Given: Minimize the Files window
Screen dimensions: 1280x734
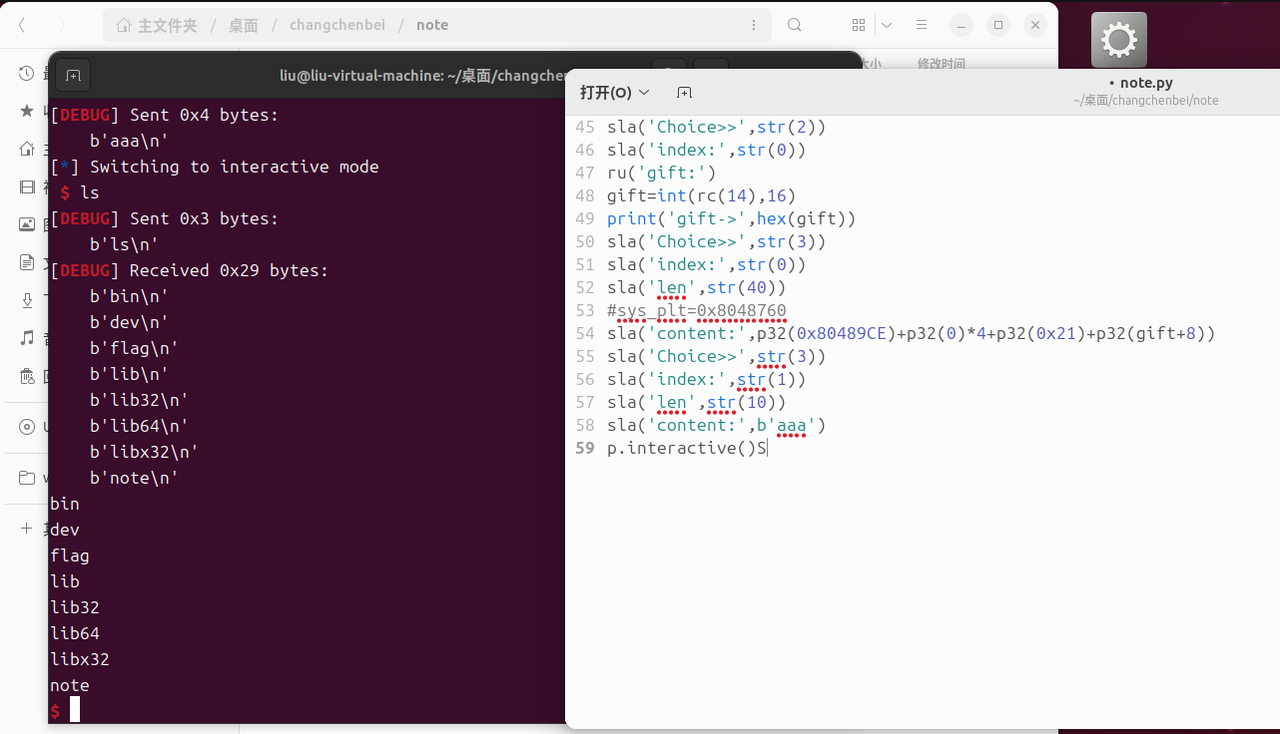Looking at the screenshot, I should tap(960, 25).
